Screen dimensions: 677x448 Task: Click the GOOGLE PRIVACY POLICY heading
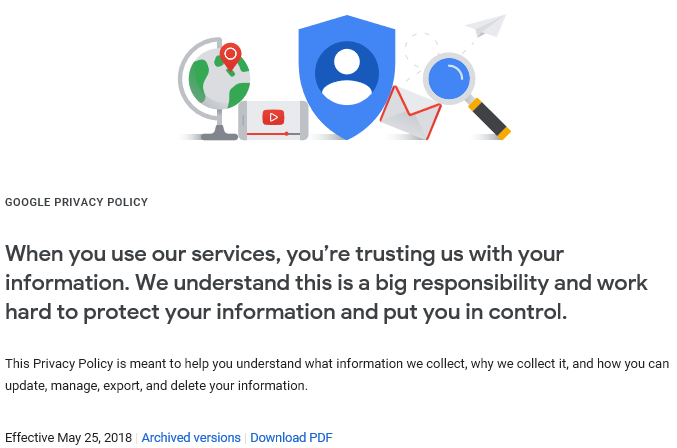[76, 202]
